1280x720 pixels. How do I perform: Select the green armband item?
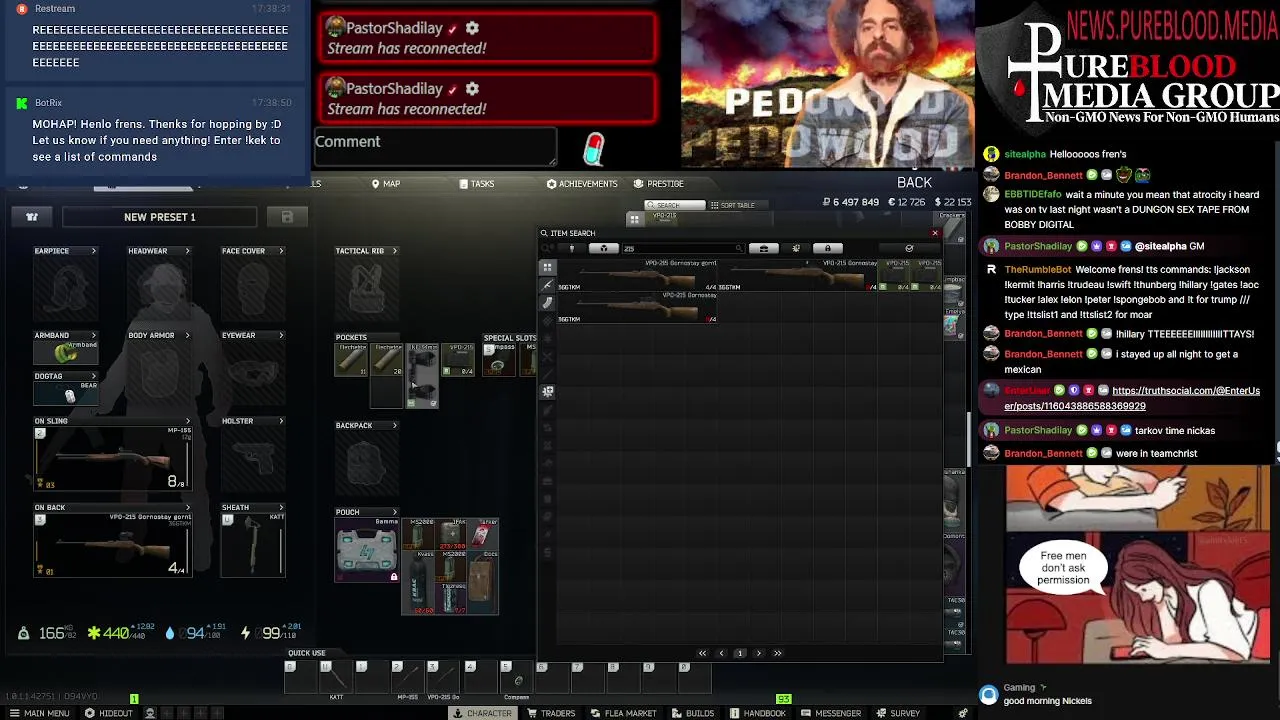(66, 352)
